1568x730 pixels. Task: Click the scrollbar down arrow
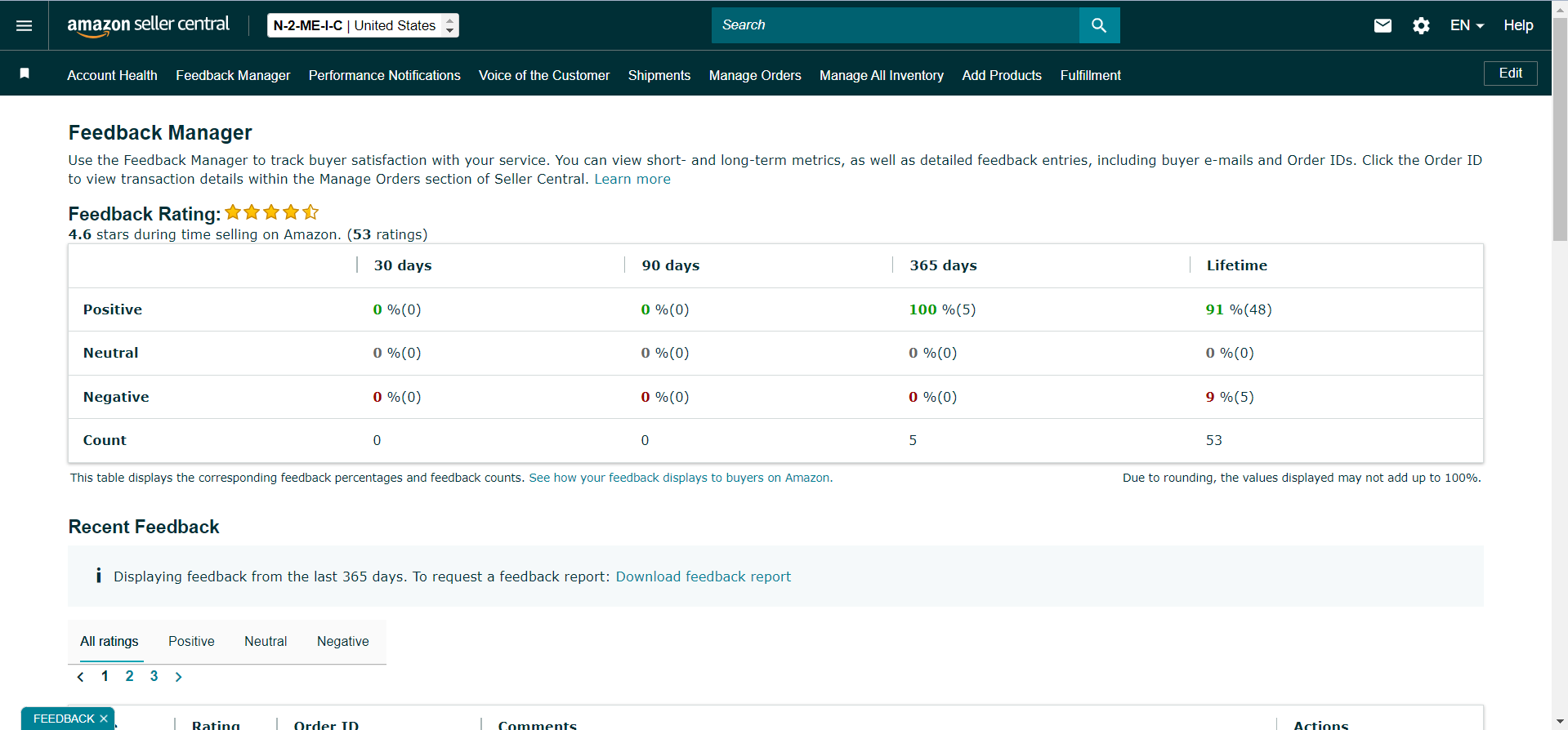[x=1560, y=723]
